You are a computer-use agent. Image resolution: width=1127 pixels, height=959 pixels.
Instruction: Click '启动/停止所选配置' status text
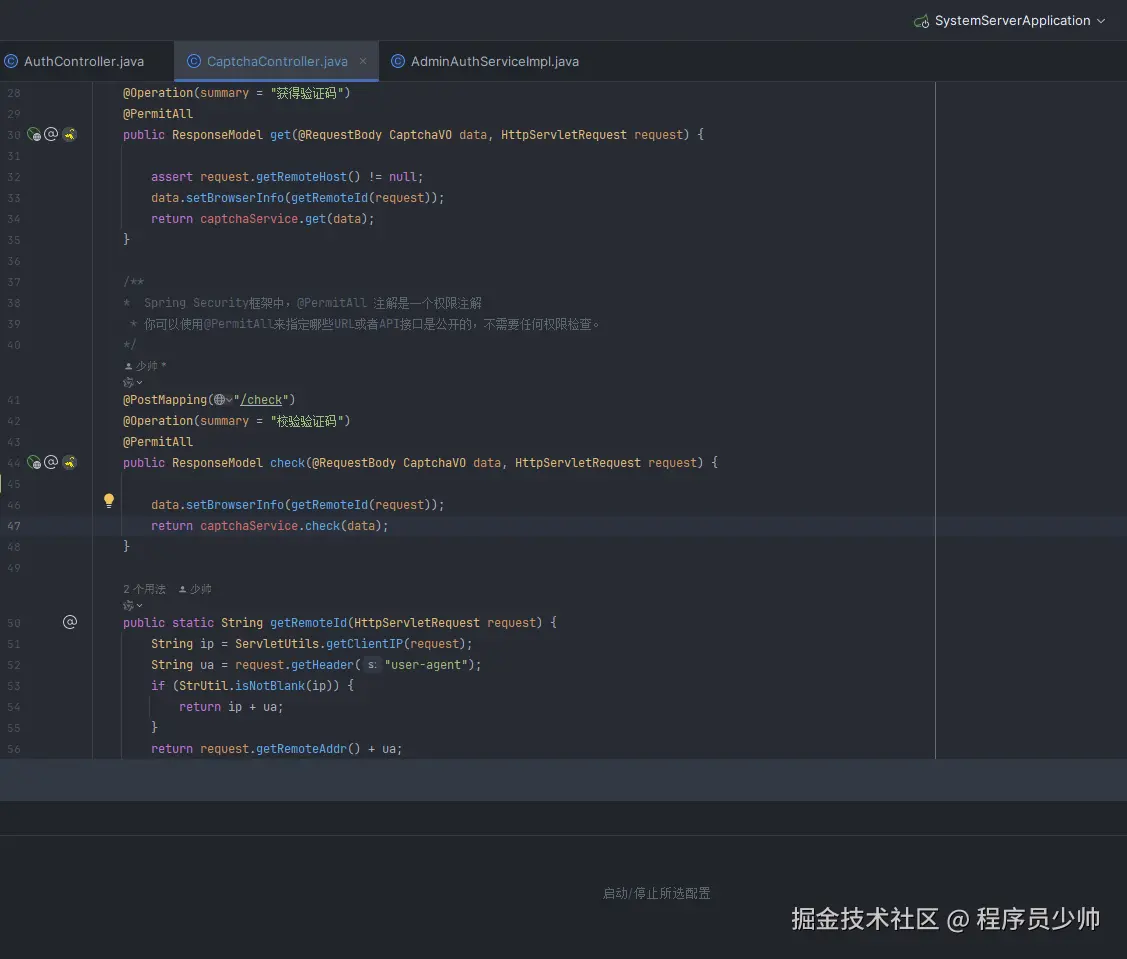pyautogui.click(x=656, y=893)
